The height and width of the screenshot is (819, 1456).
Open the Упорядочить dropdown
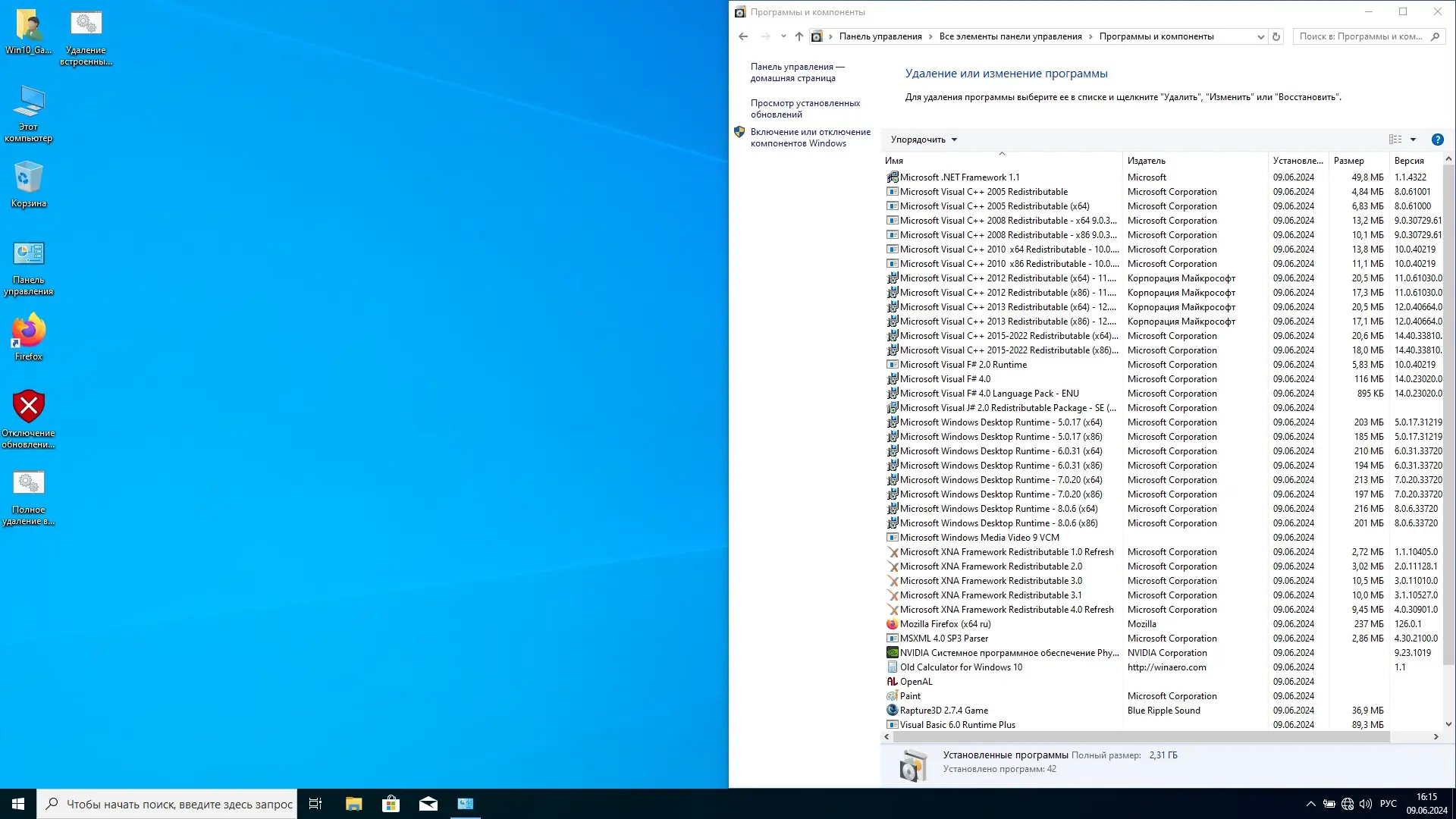tap(921, 139)
